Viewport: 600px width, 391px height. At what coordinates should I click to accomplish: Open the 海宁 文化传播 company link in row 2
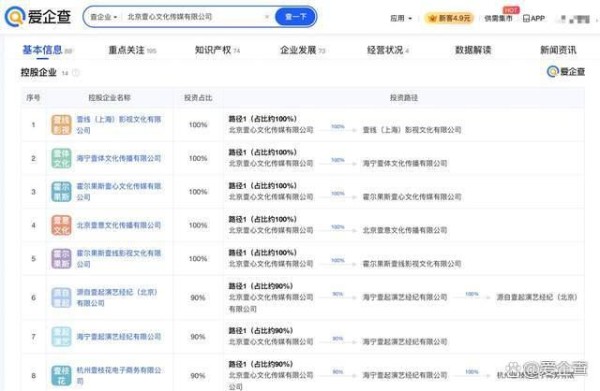(x=119, y=158)
